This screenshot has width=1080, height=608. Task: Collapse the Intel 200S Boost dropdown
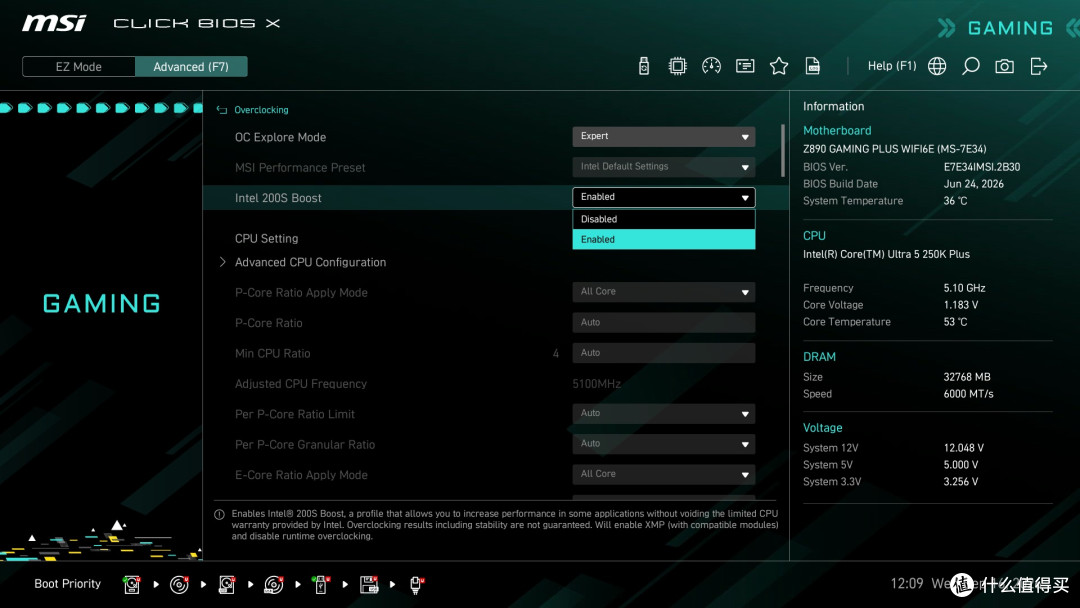(663, 197)
